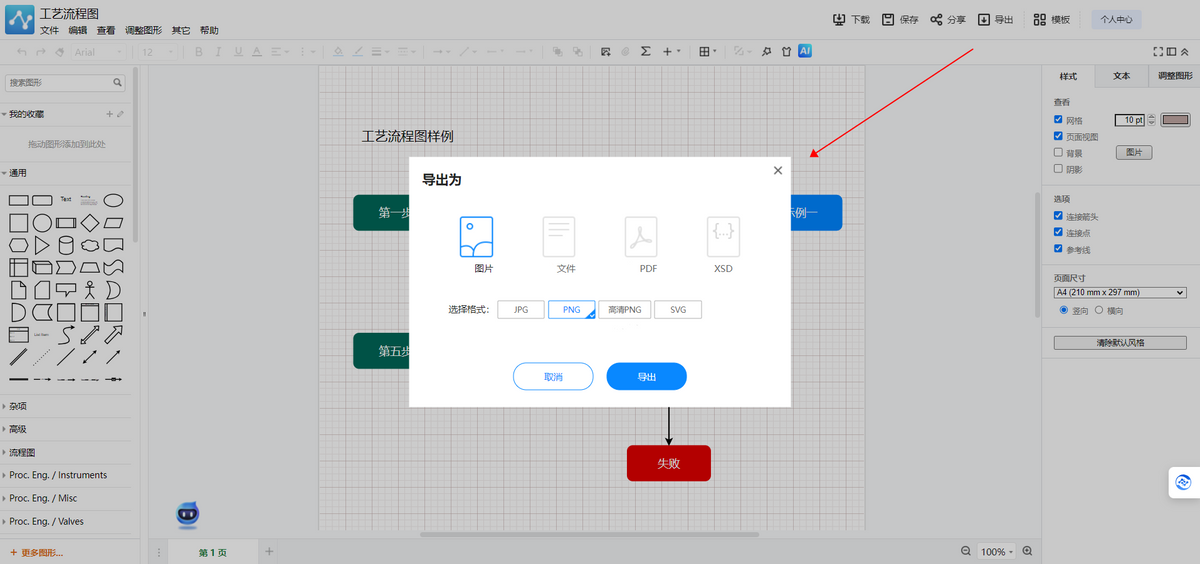Select PNG format
Viewport: 1200px width, 564px height.
coord(572,310)
